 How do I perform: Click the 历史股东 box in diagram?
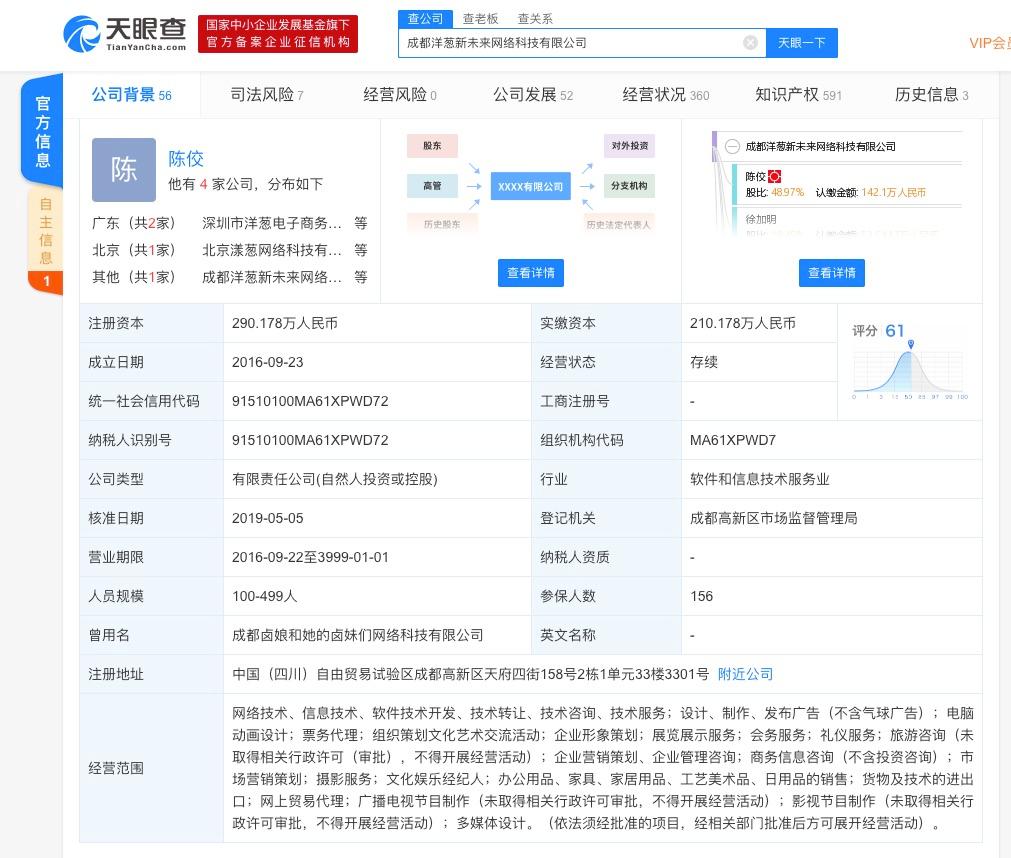click(x=442, y=224)
